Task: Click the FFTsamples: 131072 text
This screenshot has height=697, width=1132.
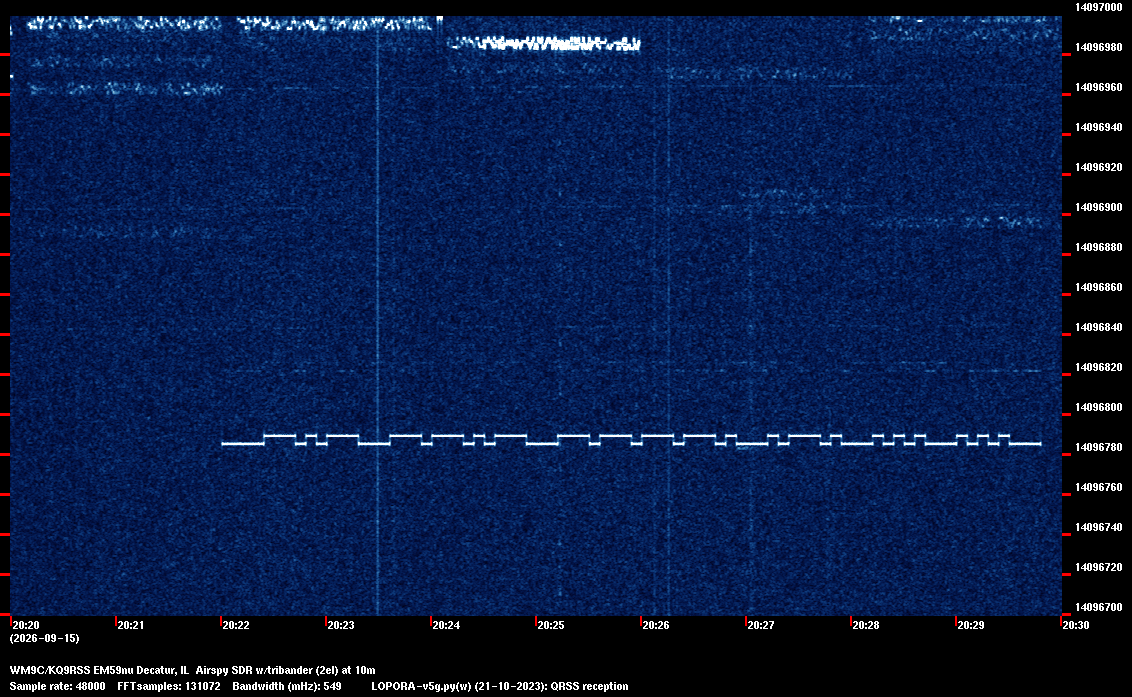Action: [169, 686]
